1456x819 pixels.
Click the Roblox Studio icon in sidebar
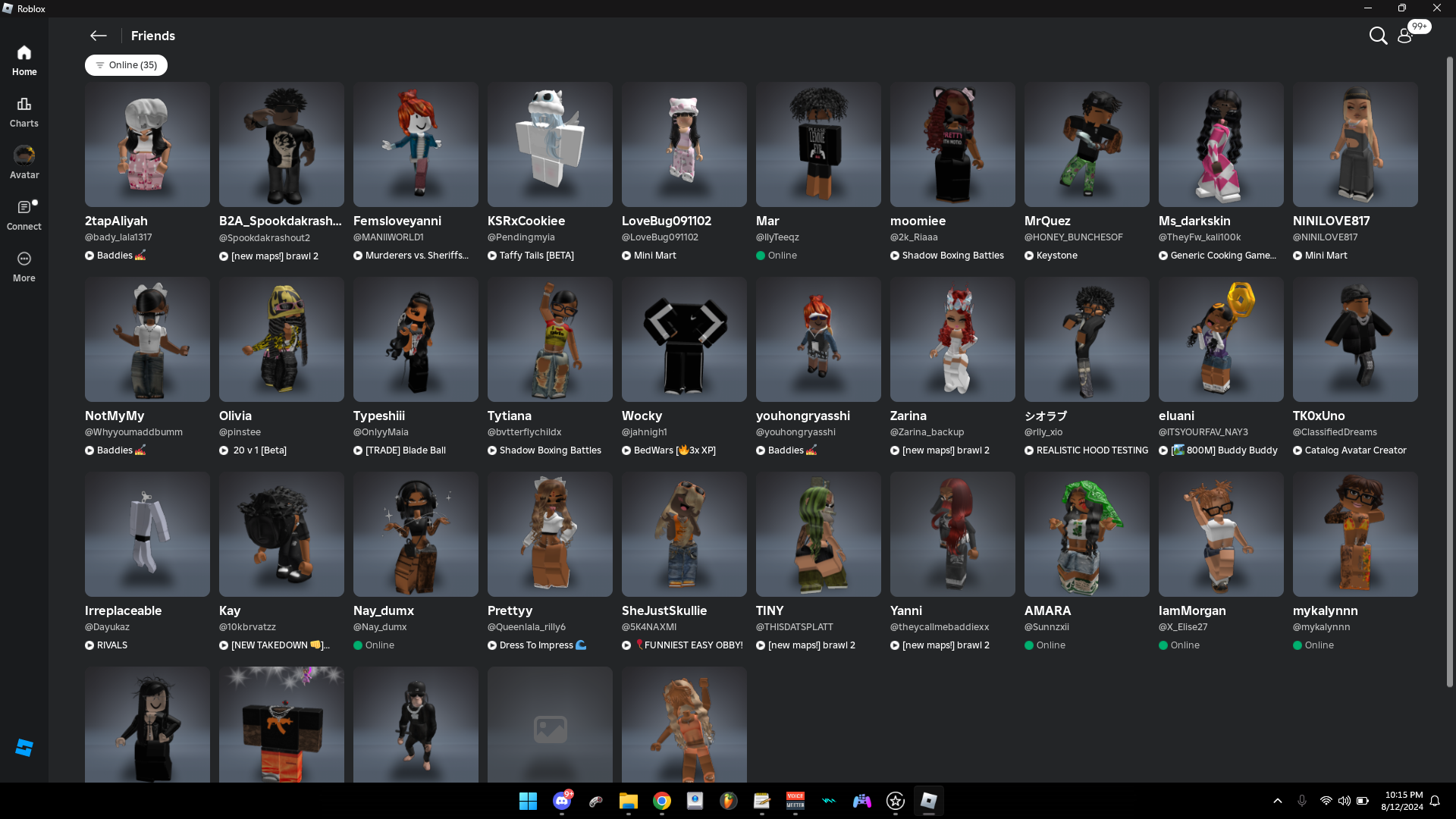click(24, 748)
